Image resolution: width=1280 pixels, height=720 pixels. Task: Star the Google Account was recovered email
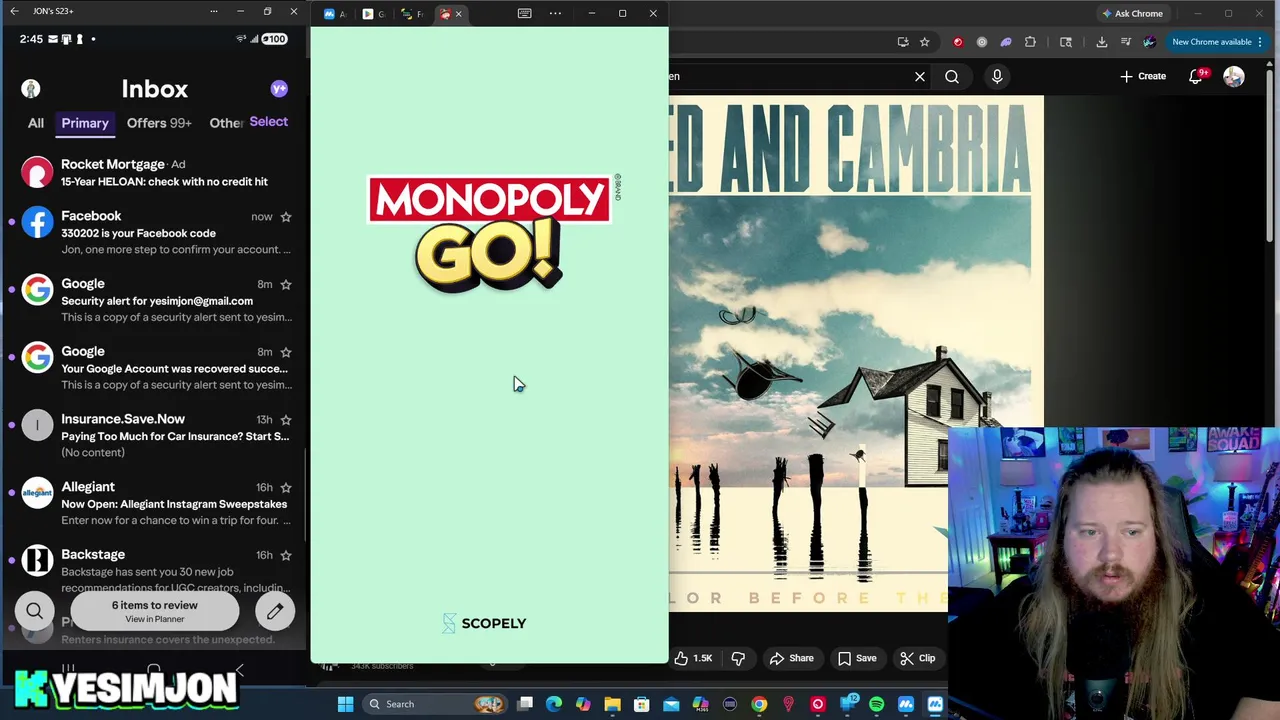[x=286, y=352]
